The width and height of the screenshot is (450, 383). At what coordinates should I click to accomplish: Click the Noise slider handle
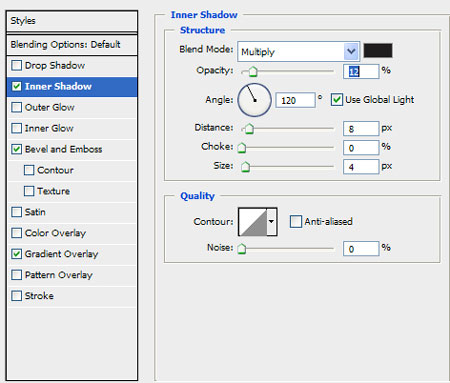click(x=242, y=248)
